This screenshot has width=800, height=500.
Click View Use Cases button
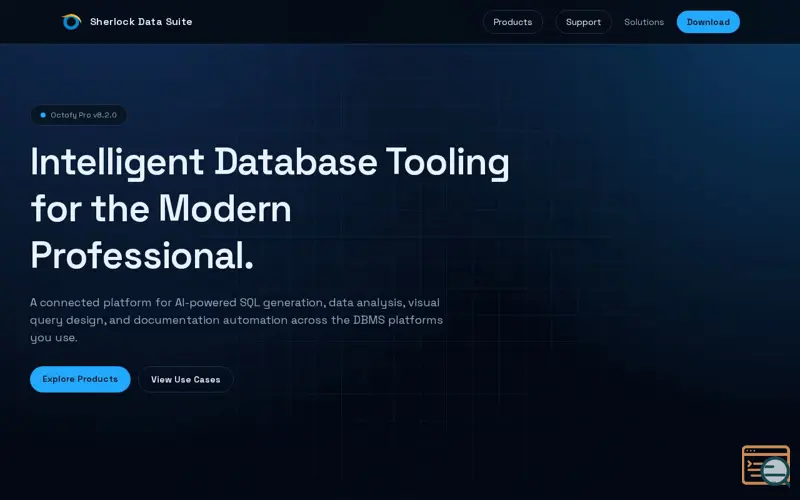(x=186, y=380)
